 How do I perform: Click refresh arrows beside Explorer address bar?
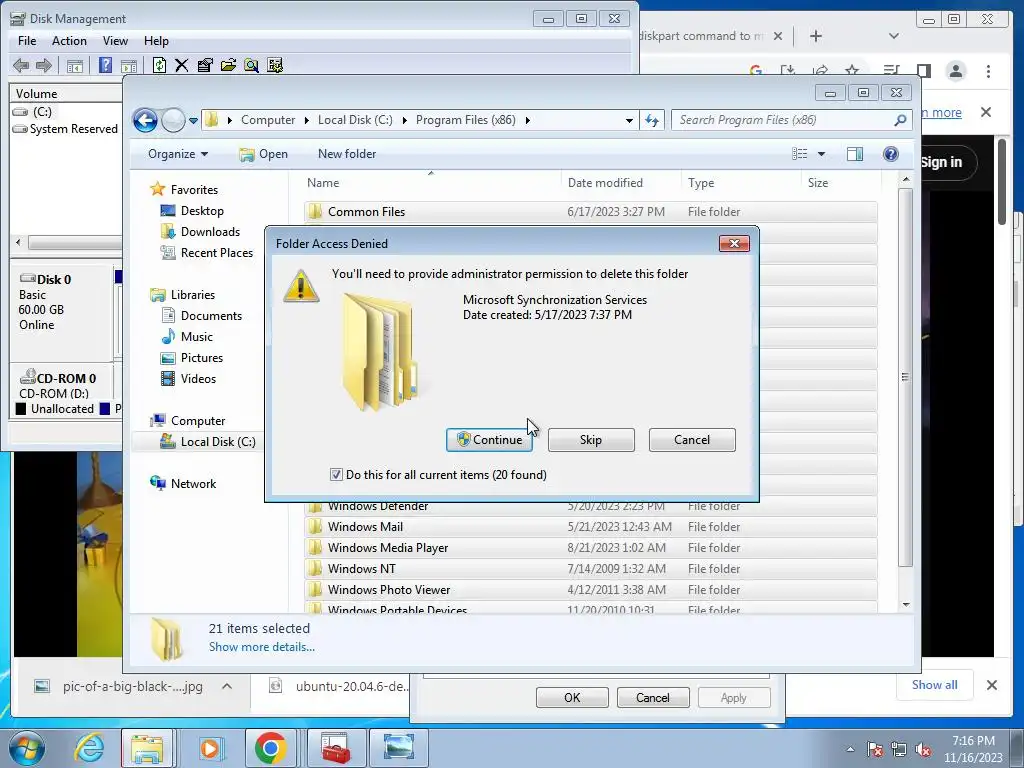pos(652,120)
